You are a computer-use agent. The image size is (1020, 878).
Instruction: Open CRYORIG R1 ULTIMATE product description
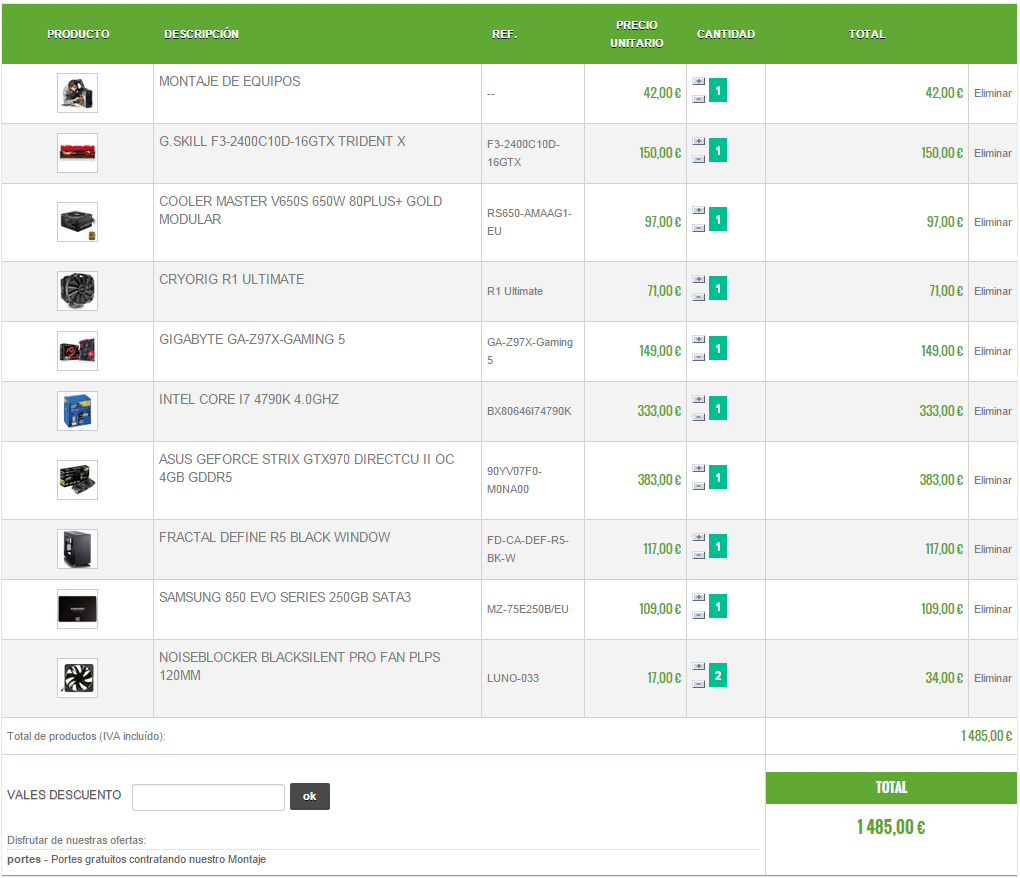(232, 279)
